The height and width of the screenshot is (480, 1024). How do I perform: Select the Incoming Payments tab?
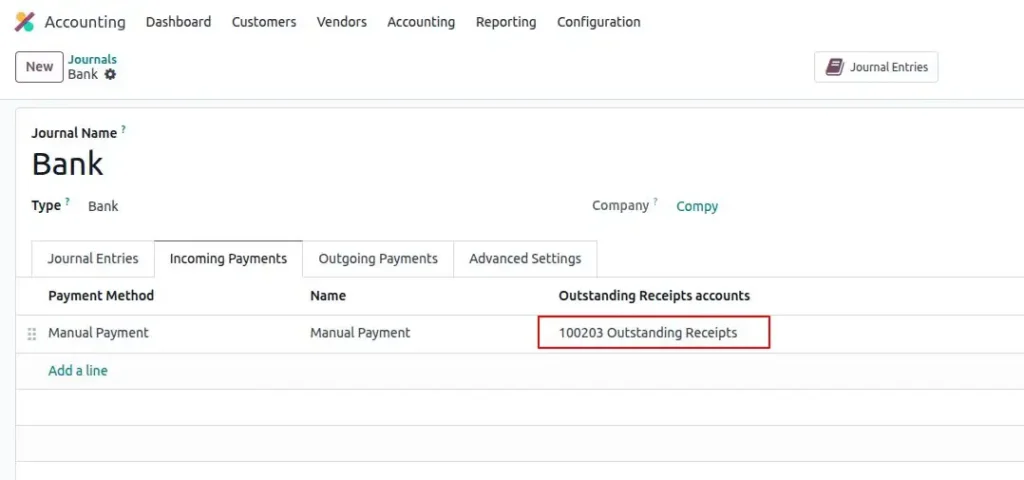click(229, 259)
